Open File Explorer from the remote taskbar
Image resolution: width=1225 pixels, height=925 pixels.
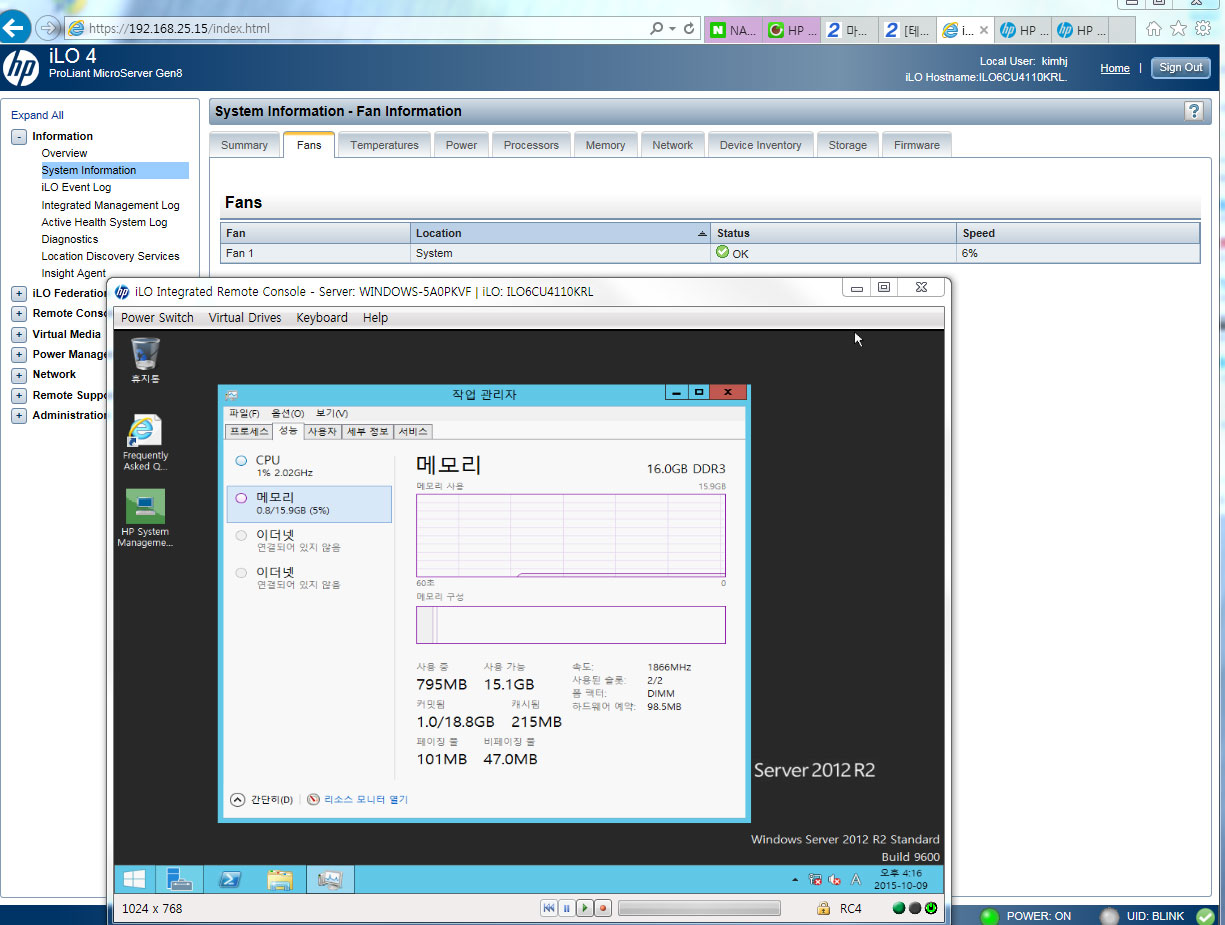280,879
